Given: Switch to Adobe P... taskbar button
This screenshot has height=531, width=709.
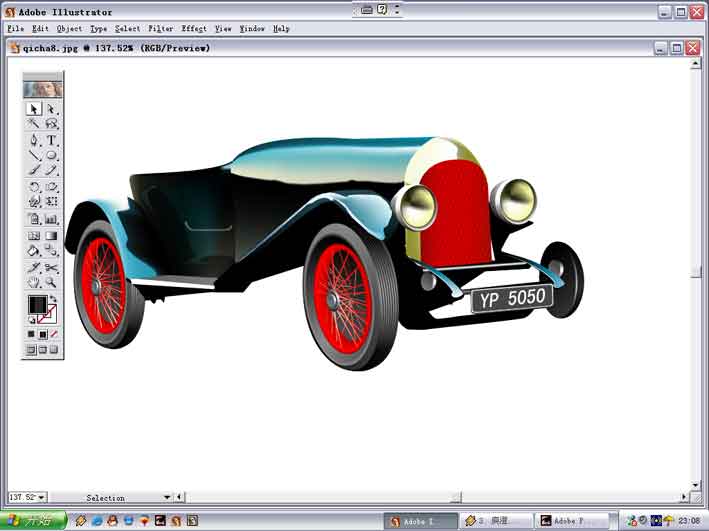Looking at the screenshot, I should pyautogui.click(x=571, y=521).
